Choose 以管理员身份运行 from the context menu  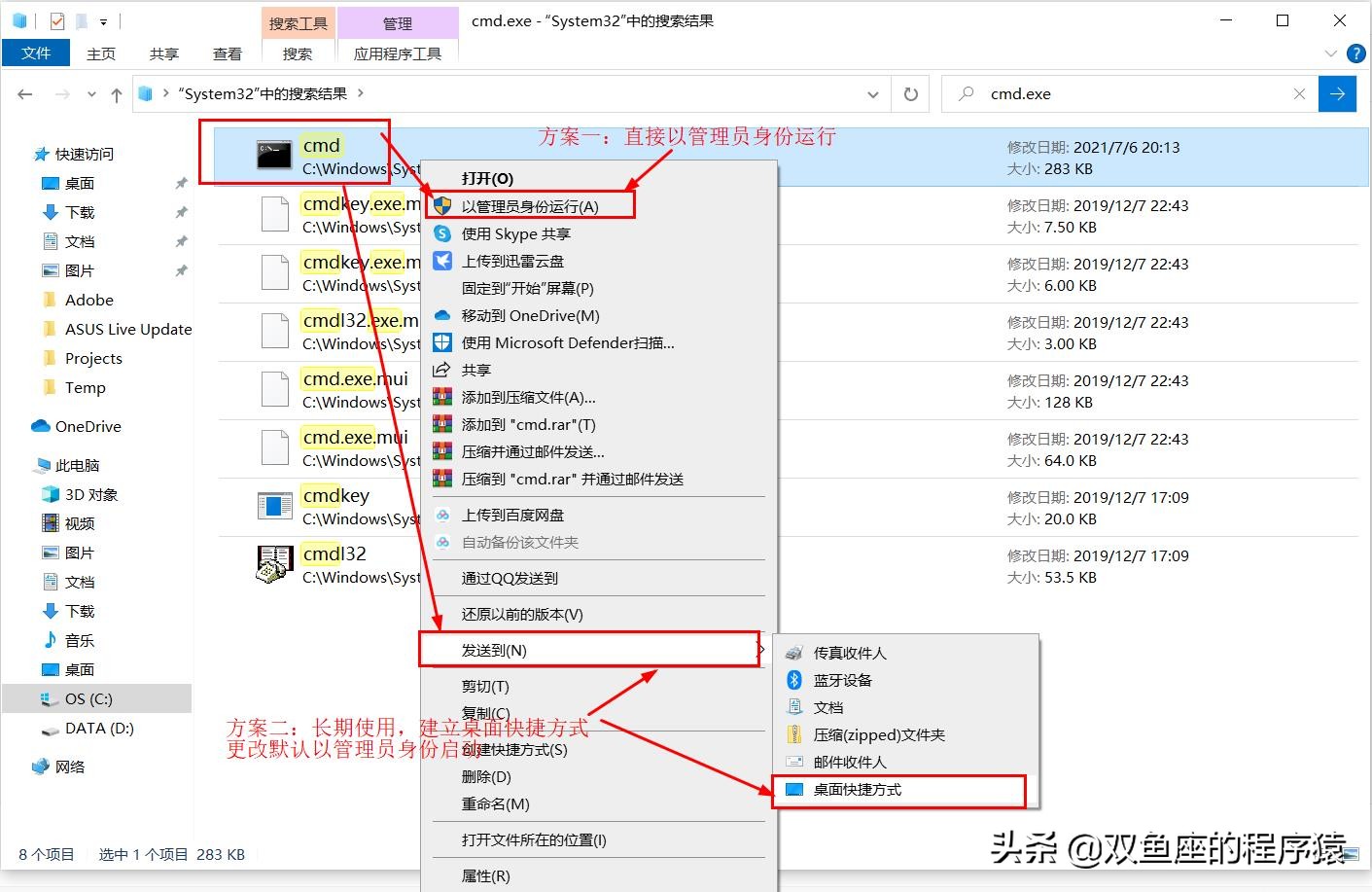pyautogui.click(x=530, y=206)
